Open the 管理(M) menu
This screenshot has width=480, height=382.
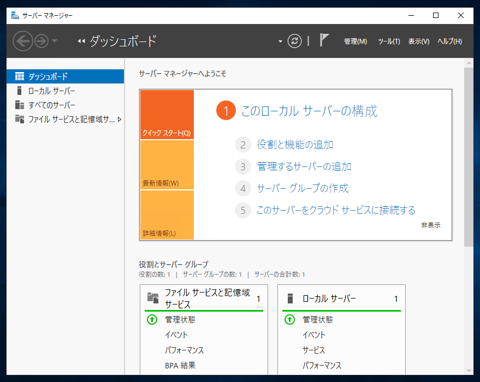click(x=356, y=41)
